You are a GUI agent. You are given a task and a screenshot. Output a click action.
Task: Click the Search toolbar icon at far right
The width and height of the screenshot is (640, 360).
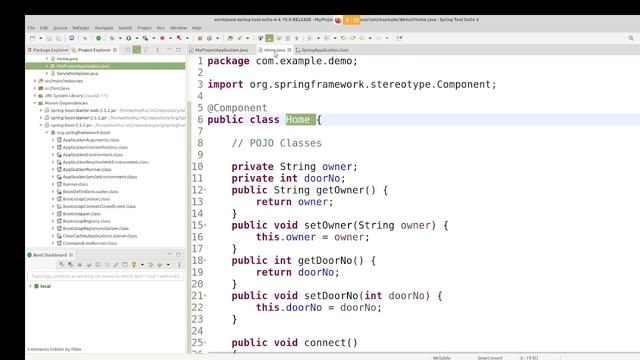631,38
